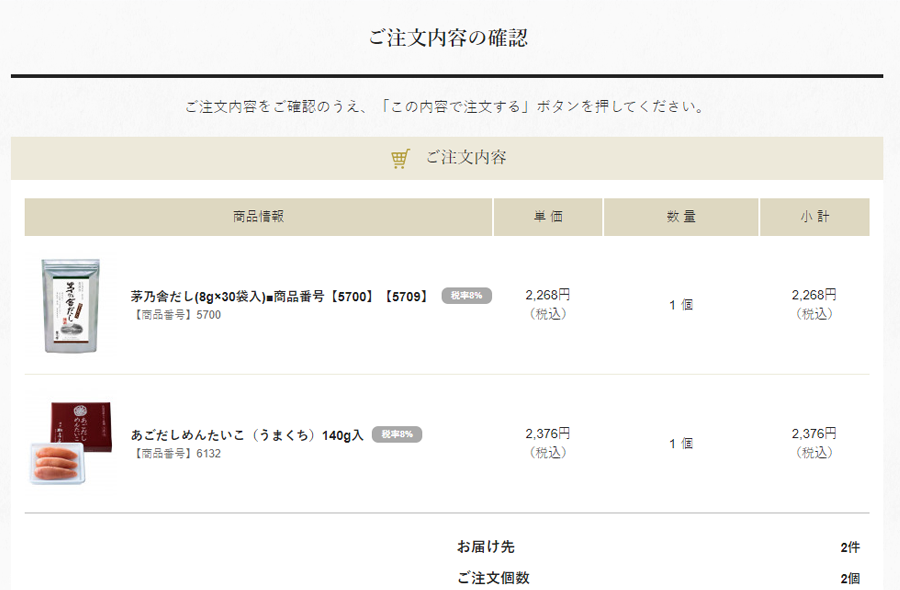Select the あごだしめんたいこ（うまくち）140g入 product name
Viewport: 900px width, 590px height.
point(247,435)
